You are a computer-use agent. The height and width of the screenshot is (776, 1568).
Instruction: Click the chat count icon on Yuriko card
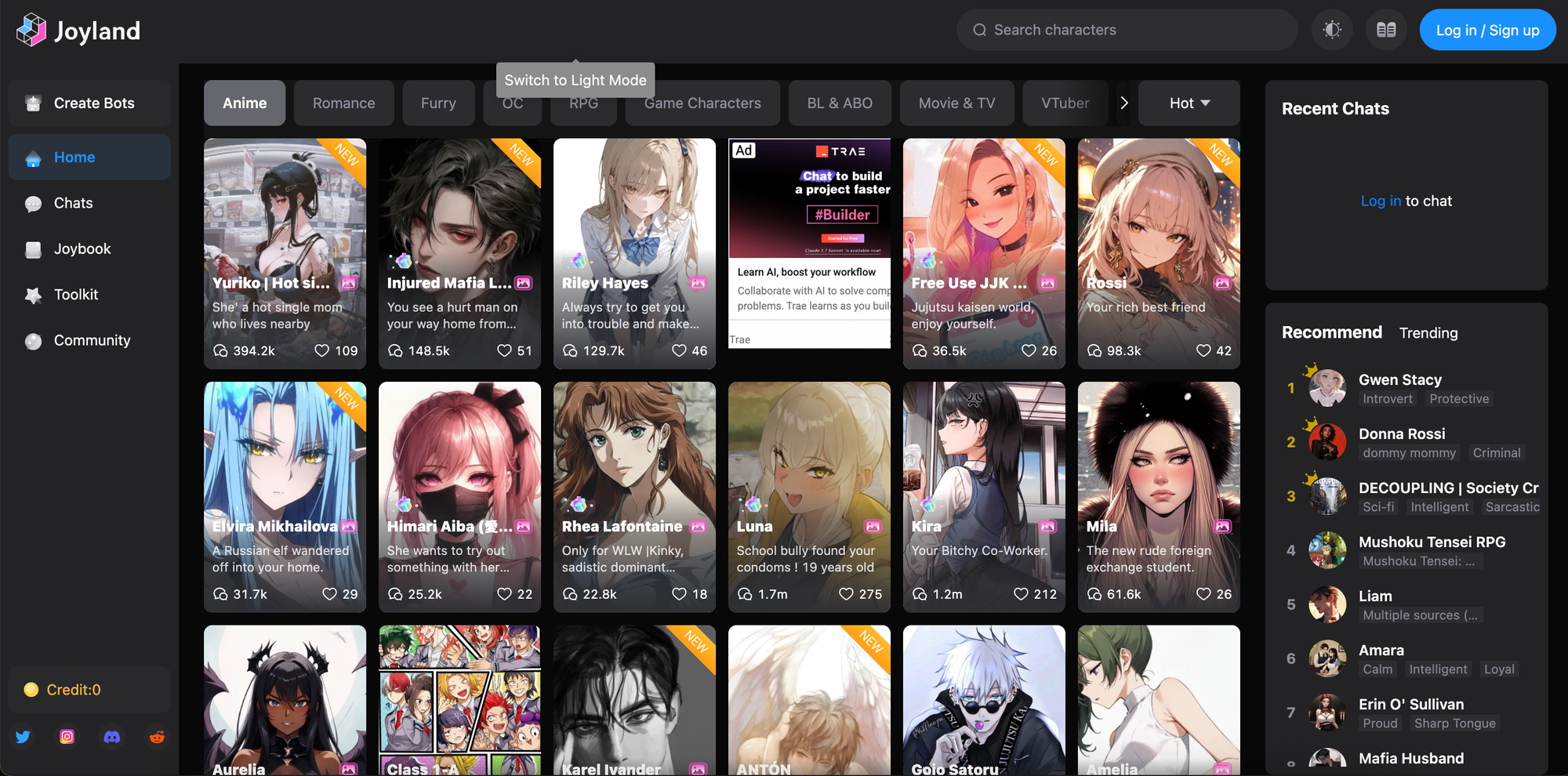pyautogui.click(x=220, y=350)
